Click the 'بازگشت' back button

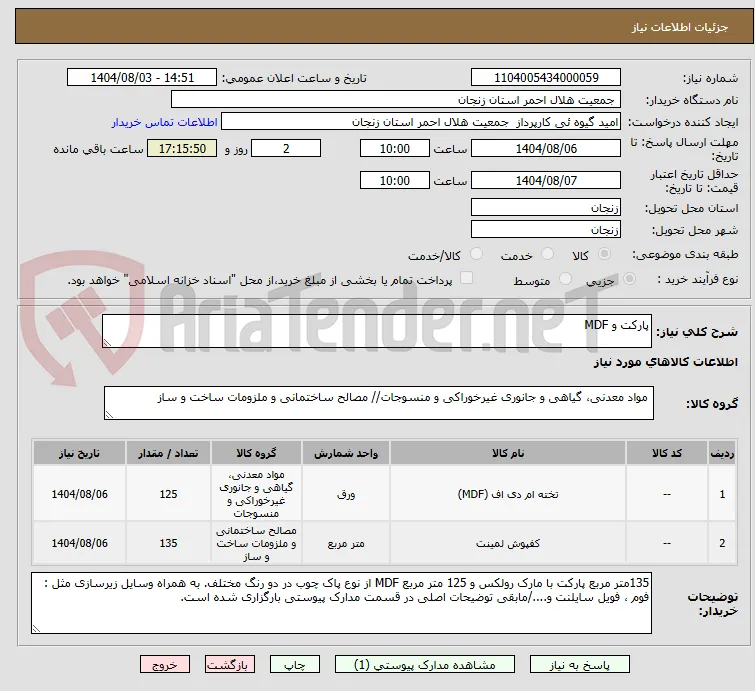tap(230, 665)
